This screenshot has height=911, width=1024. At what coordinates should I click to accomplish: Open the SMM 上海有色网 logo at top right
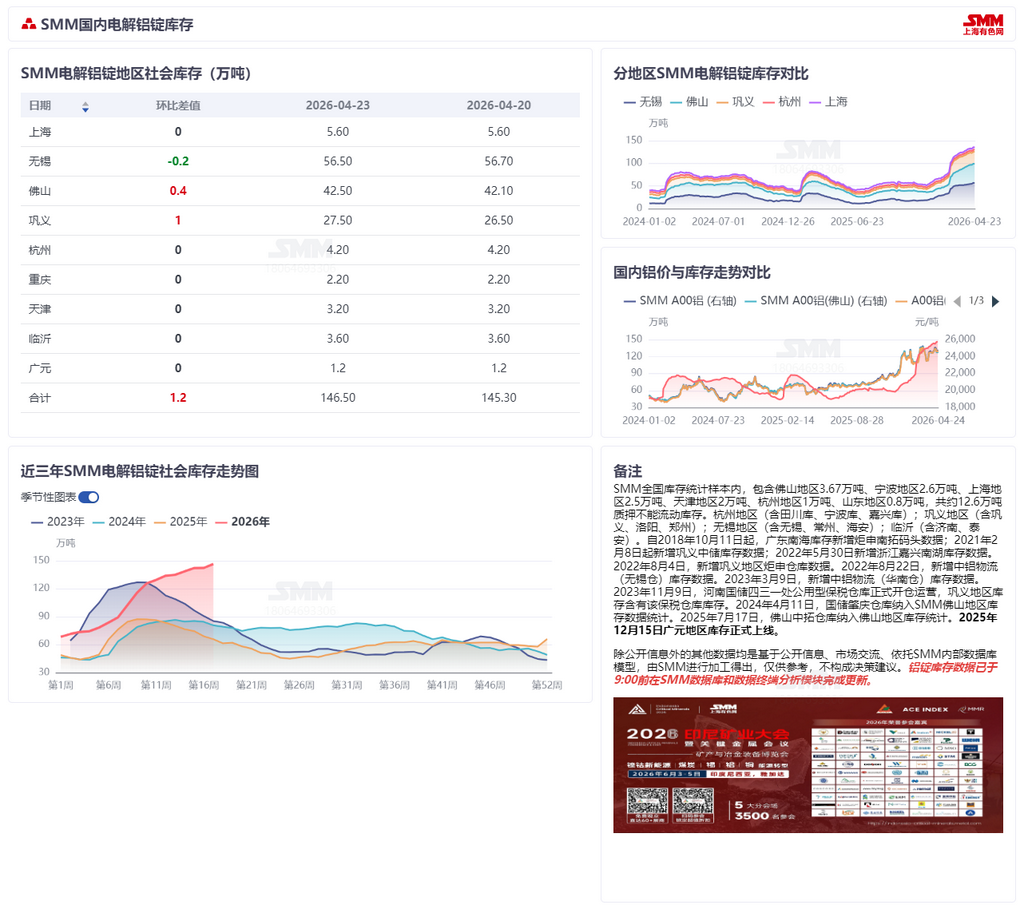pyautogui.click(x=983, y=25)
